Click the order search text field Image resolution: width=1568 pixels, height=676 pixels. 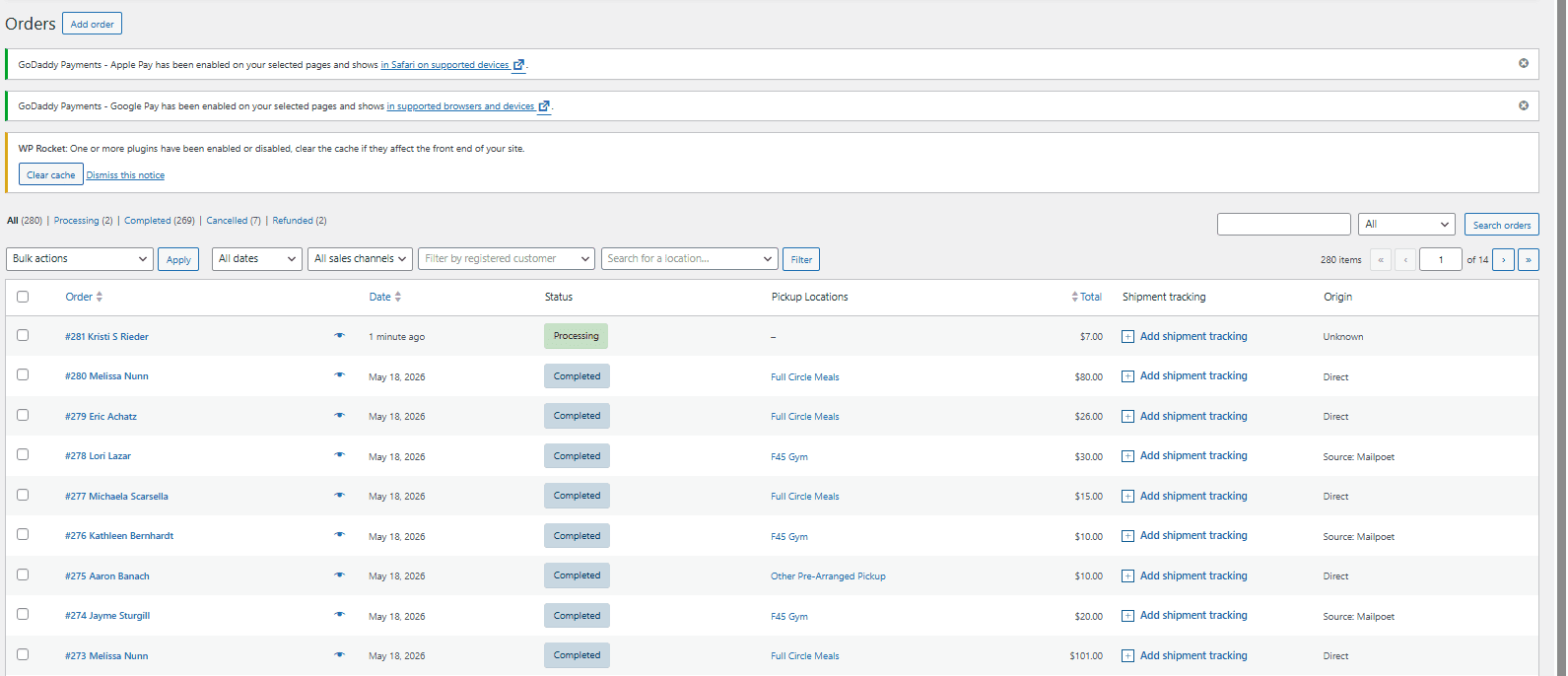click(x=1283, y=225)
